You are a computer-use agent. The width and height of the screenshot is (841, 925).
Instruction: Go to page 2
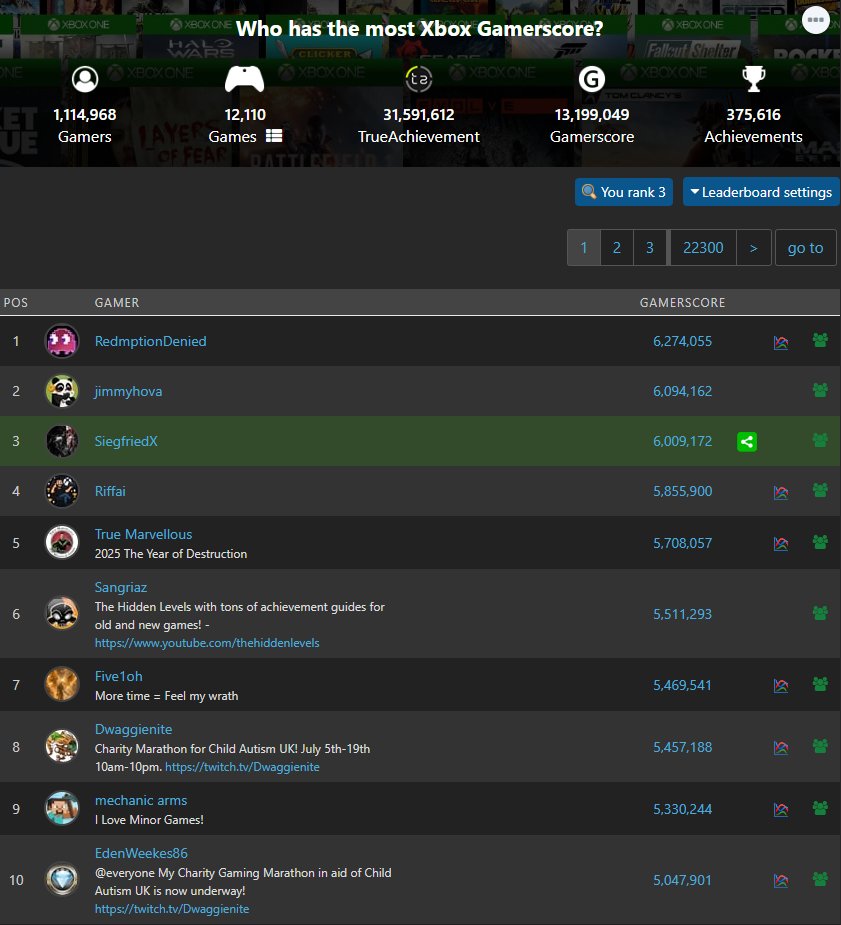pyautogui.click(x=617, y=248)
